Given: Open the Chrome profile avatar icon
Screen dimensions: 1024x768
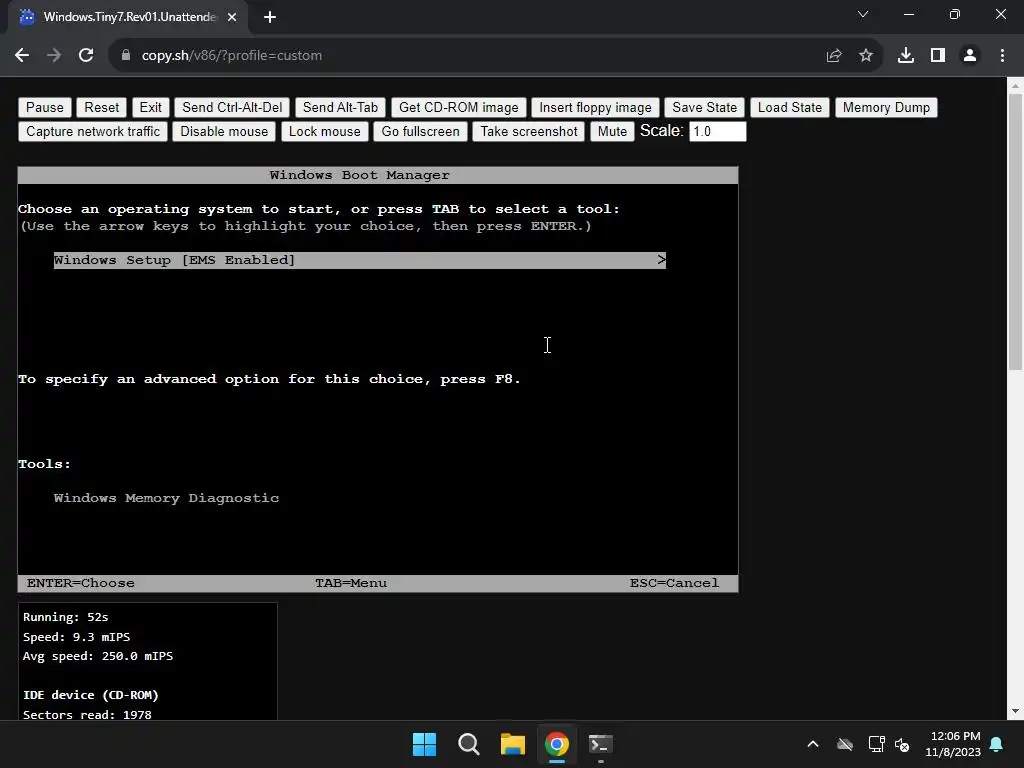Looking at the screenshot, I should click(x=970, y=56).
